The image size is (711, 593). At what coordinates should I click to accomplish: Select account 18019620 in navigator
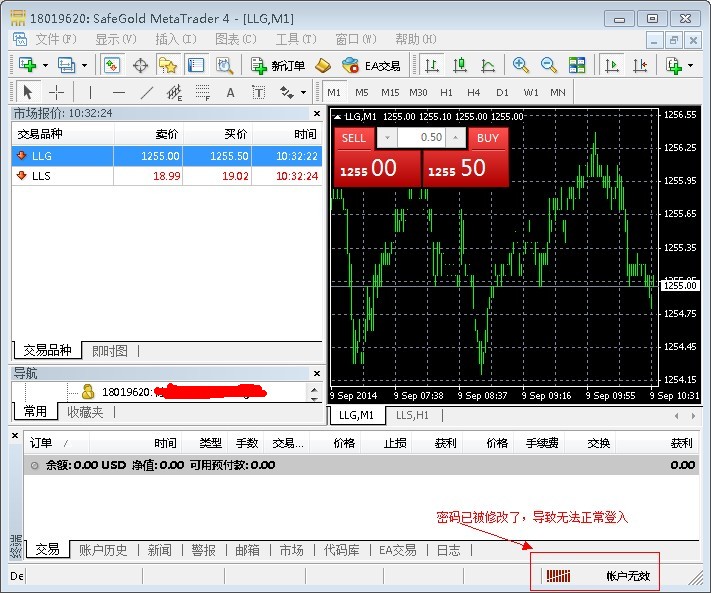174,392
